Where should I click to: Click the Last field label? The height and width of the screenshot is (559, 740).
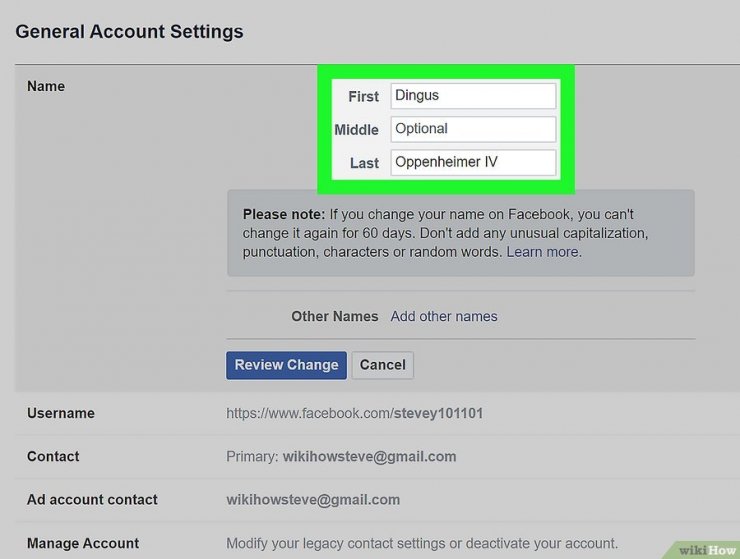(364, 162)
